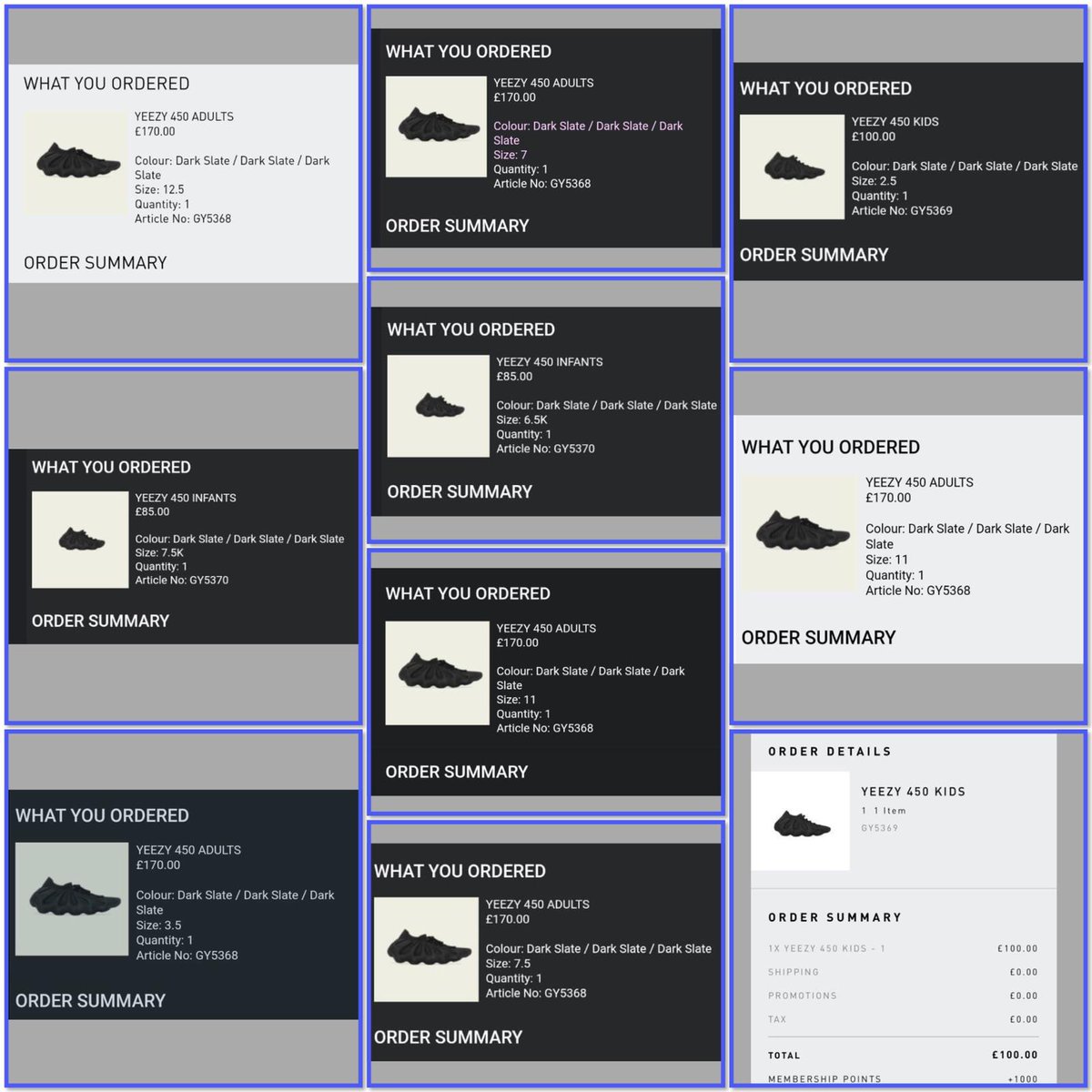The height and width of the screenshot is (1092, 1092).
Task: Select 'Size: 11' in the light-themed order
Action: pyautogui.click(x=887, y=560)
